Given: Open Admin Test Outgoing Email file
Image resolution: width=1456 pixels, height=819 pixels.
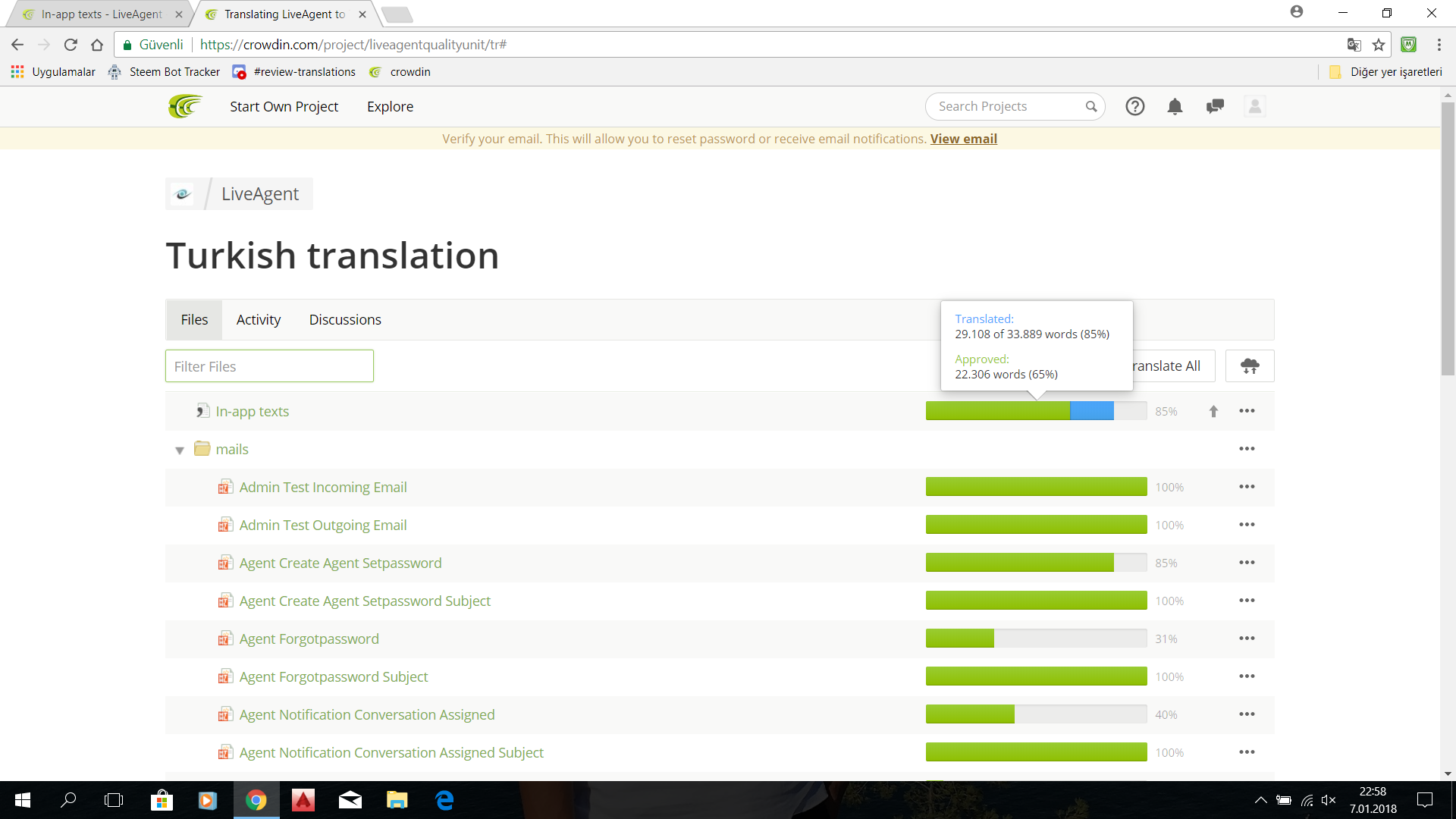Looking at the screenshot, I should 323,525.
